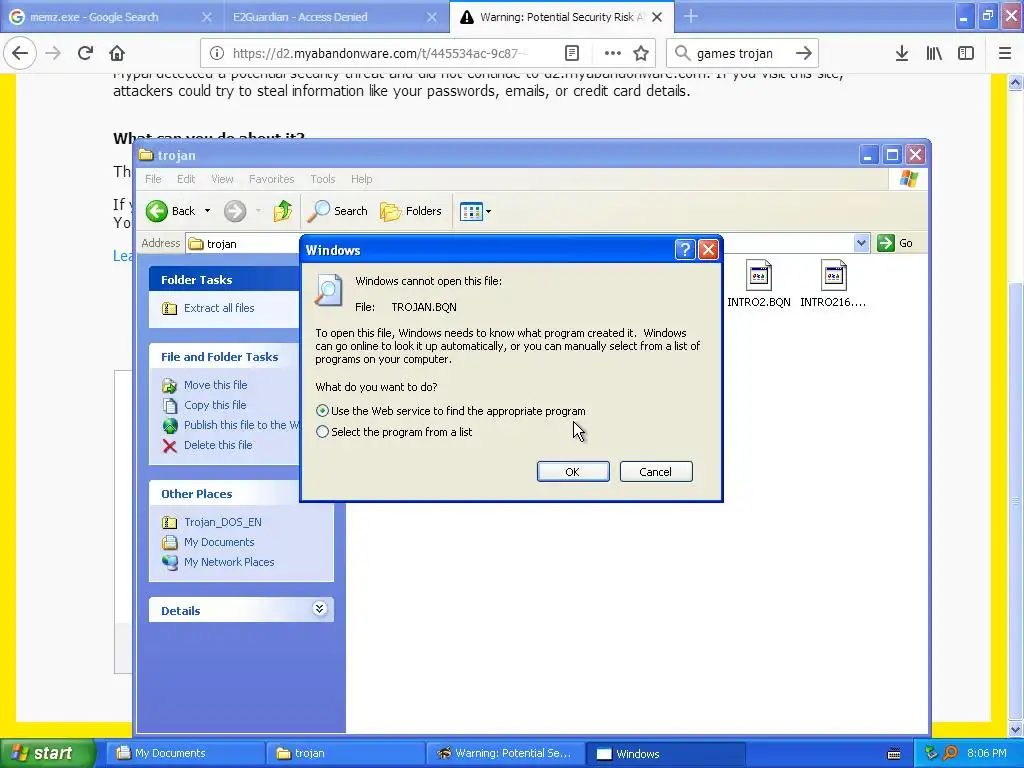Click the dialog help question mark
The height and width of the screenshot is (768, 1024).
point(684,249)
